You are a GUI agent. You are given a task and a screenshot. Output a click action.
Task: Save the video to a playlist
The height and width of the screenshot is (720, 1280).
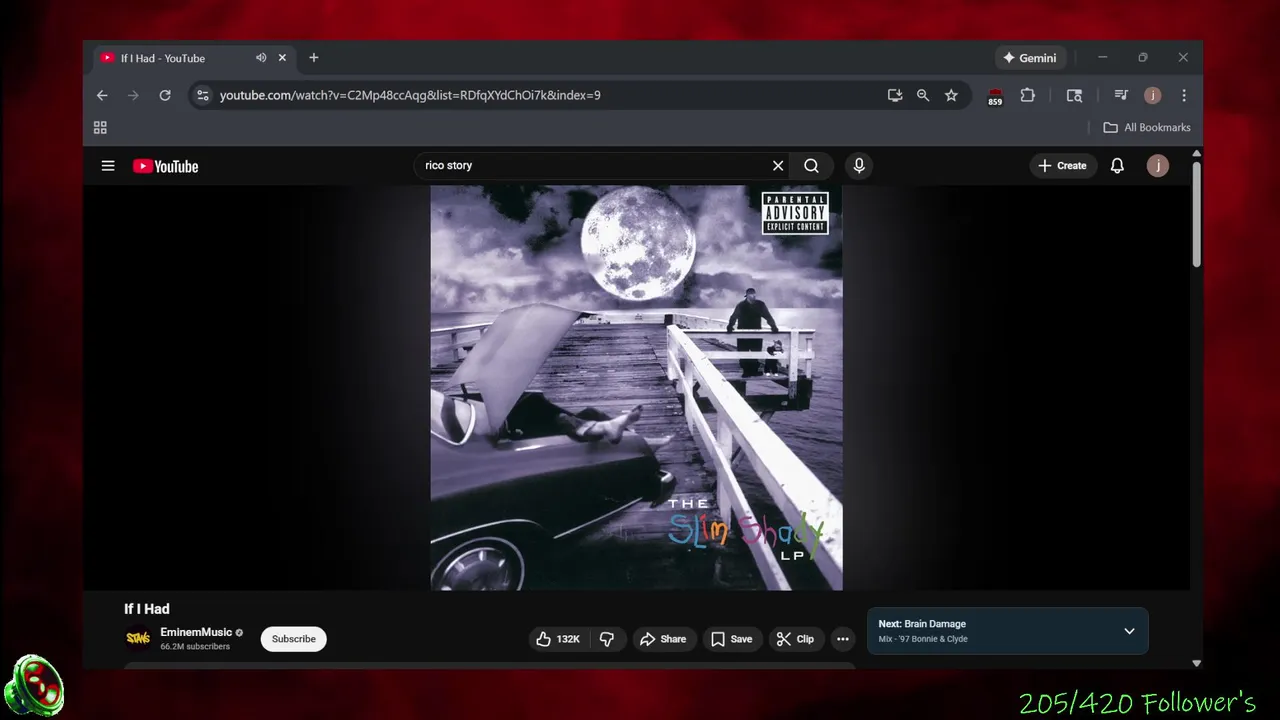click(x=731, y=639)
